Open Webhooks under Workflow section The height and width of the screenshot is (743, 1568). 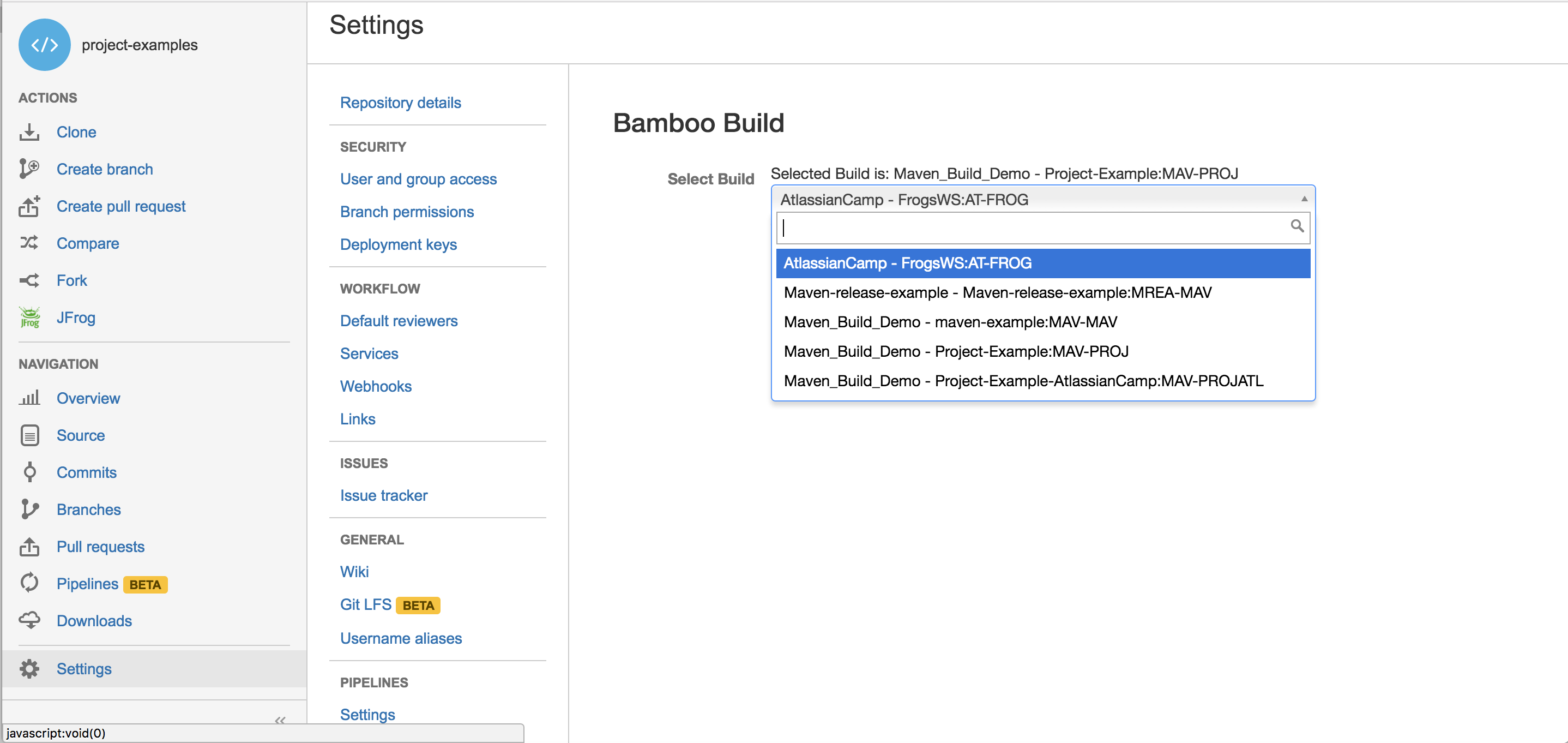tap(376, 386)
